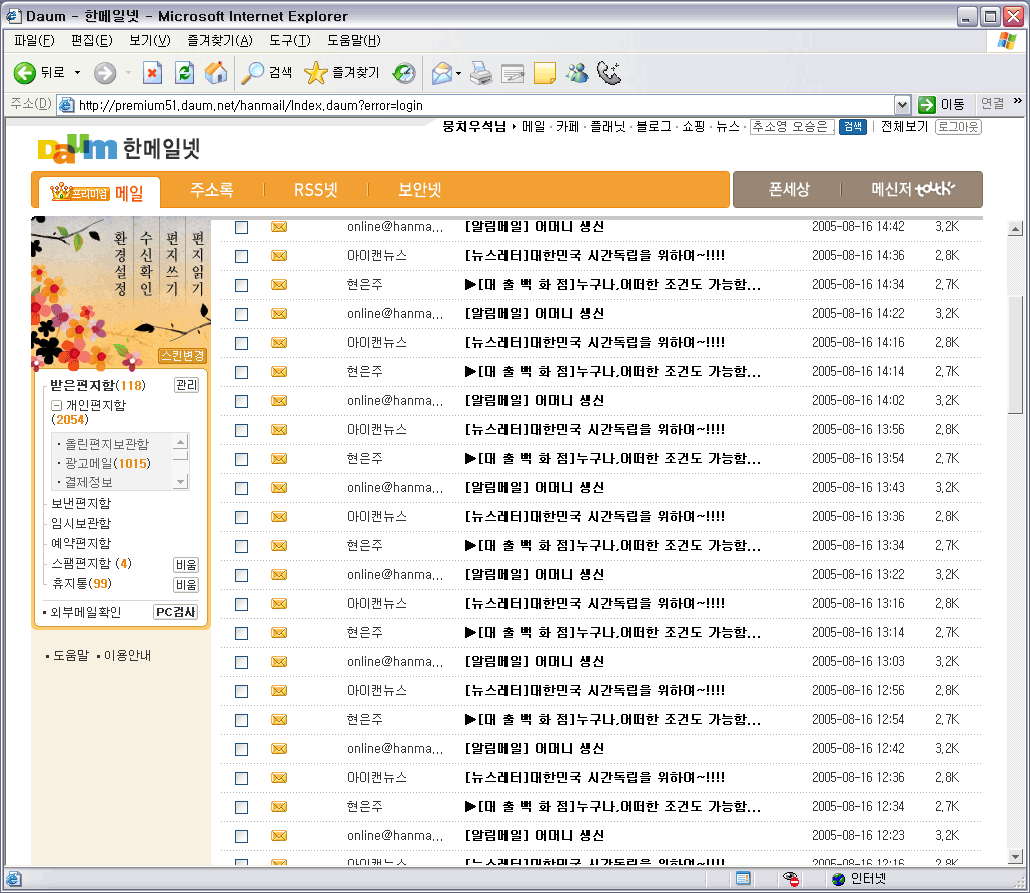Click the page icon in the address bar
This screenshot has width=1030, height=893.
(66, 105)
